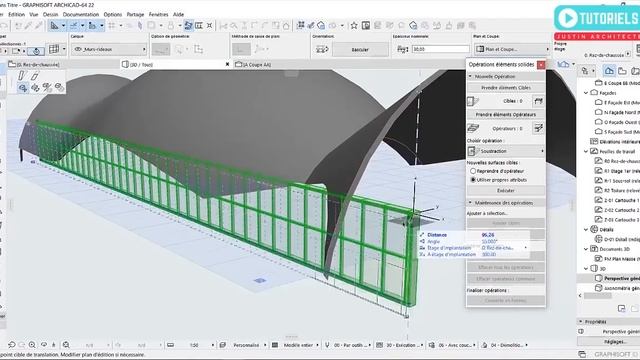The image size is (640, 360).
Task: Click the Basculer button
Action: [x=360, y=49]
